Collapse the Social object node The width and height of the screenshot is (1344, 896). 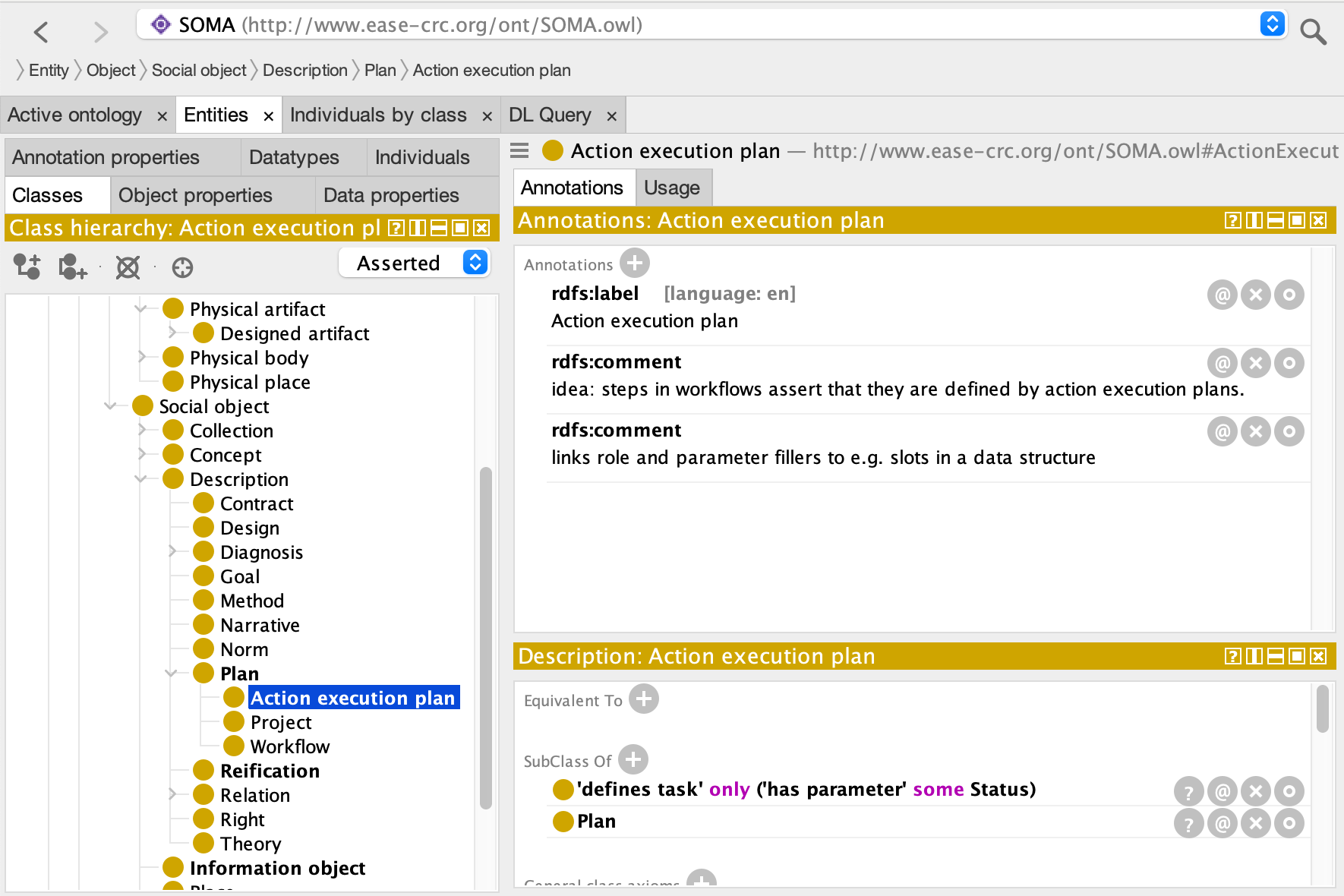point(111,406)
